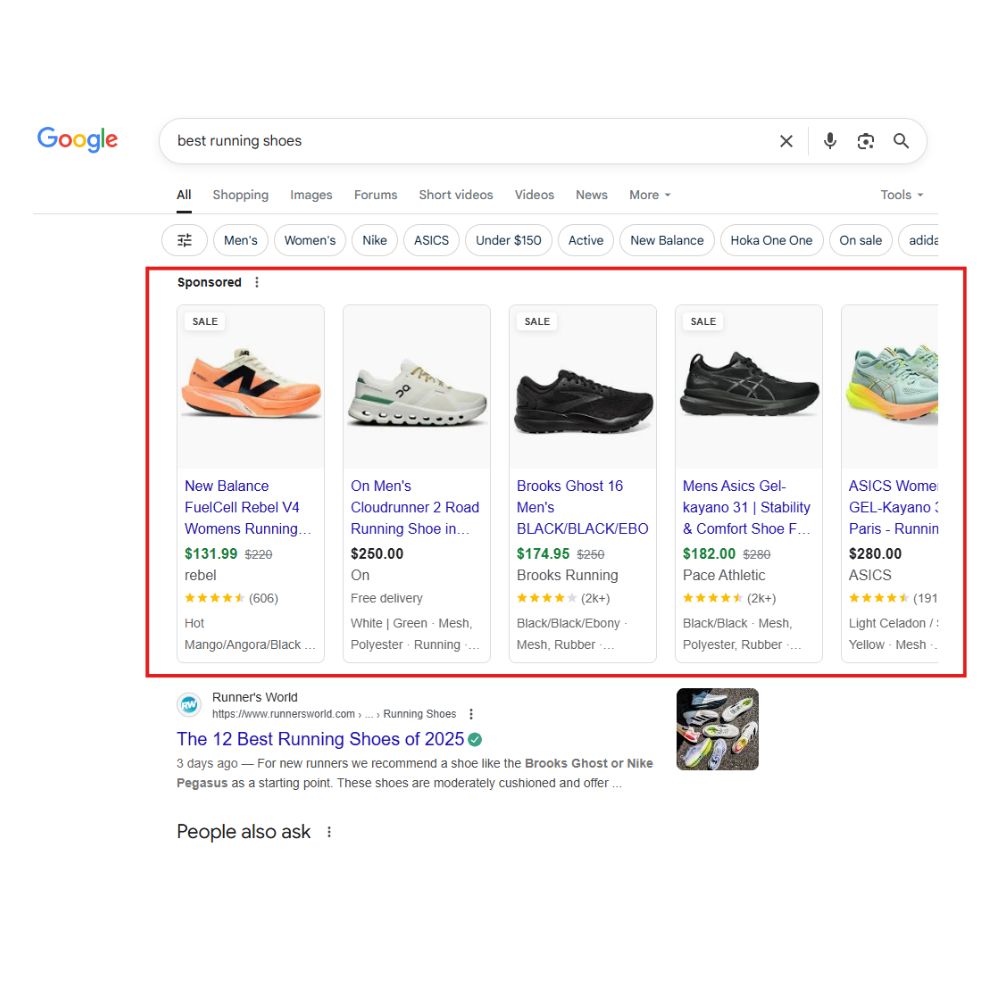
Task: Open New Balance FuelCell Rebel V4 shoe image
Action: (x=251, y=386)
